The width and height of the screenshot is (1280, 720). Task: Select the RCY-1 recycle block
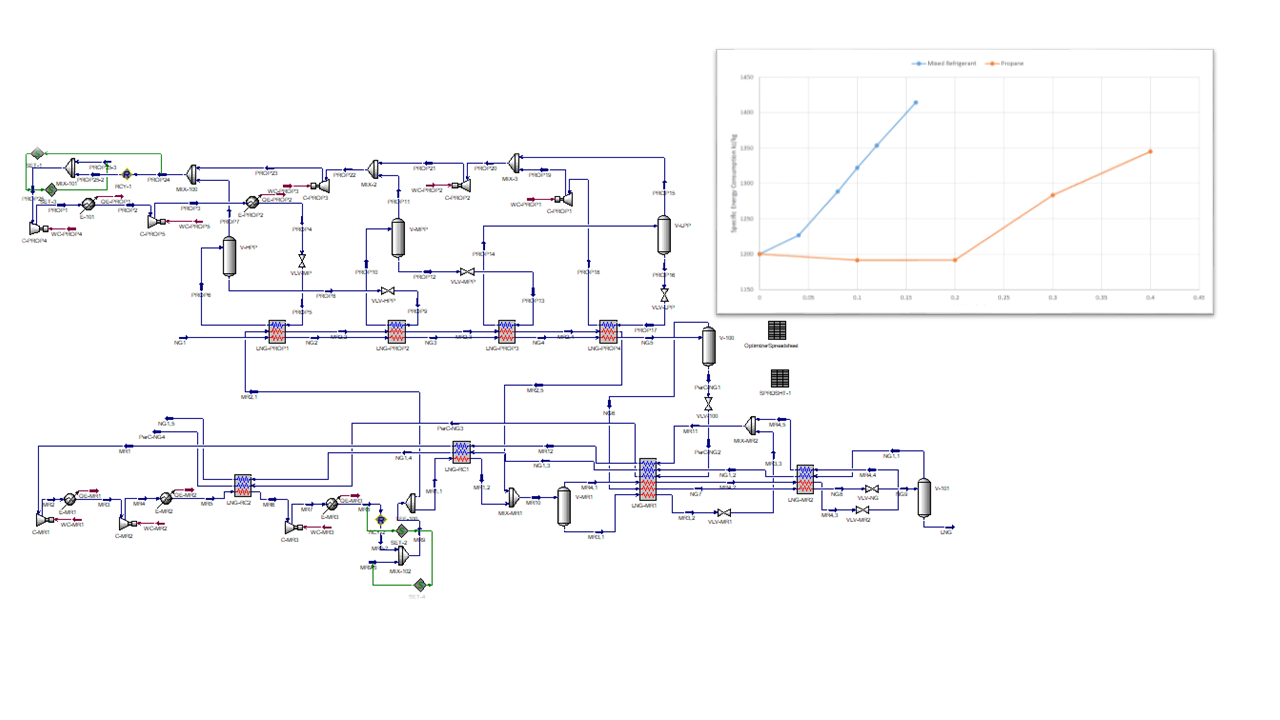(x=127, y=173)
